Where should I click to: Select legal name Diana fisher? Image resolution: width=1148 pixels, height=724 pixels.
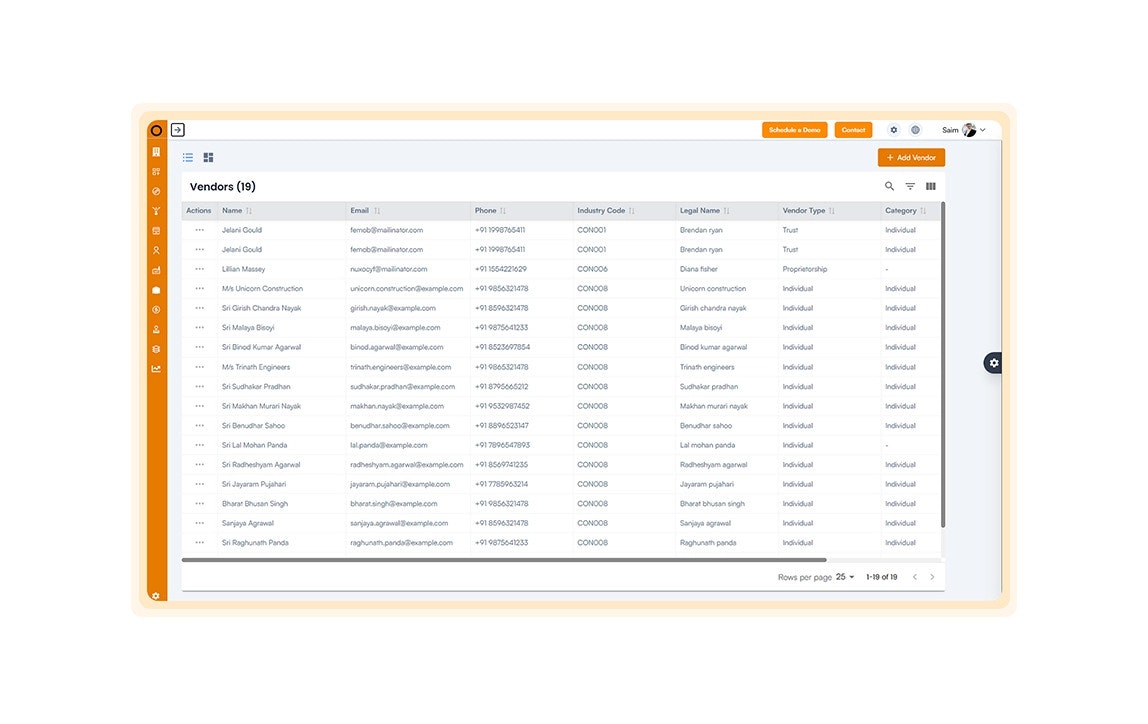pyautogui.click(x=698, y=269)
